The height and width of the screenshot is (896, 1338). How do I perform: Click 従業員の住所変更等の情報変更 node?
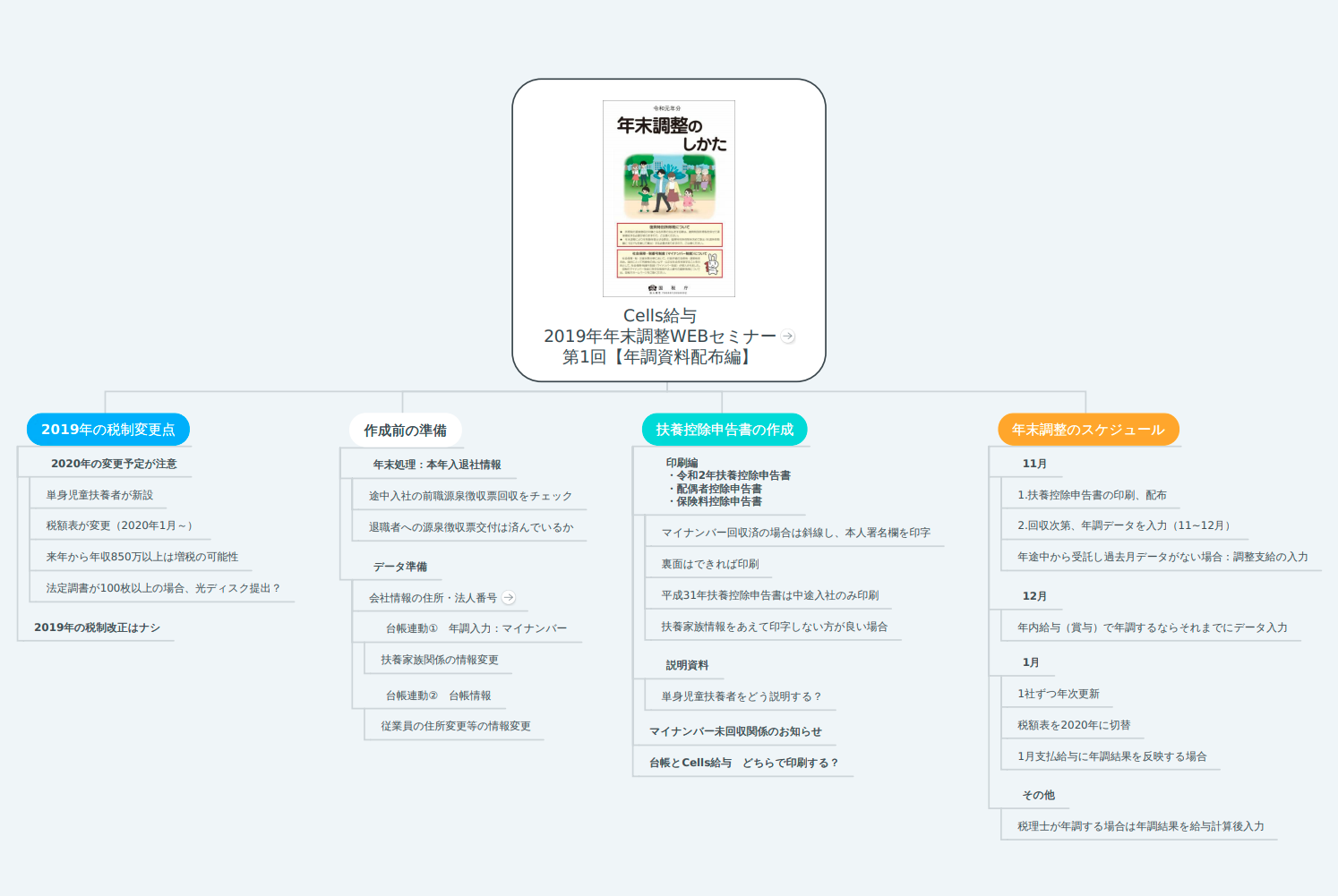point(456,726)
